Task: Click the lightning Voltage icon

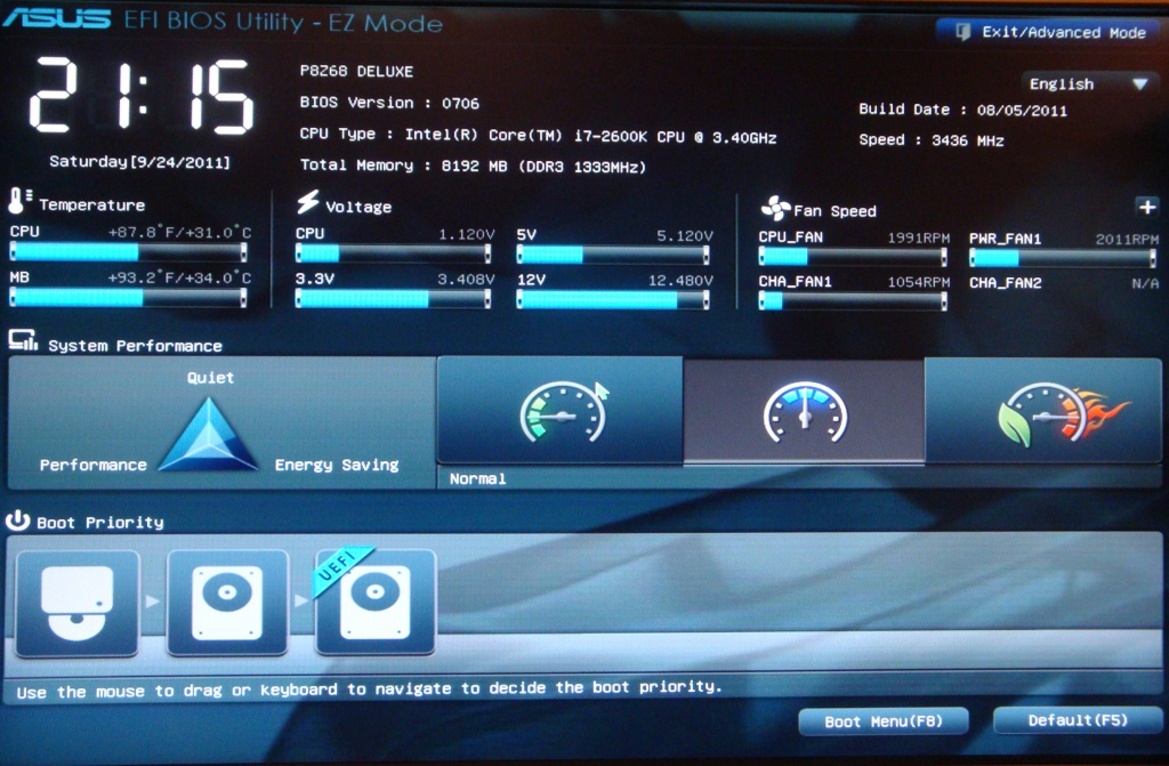Action: 307,201
